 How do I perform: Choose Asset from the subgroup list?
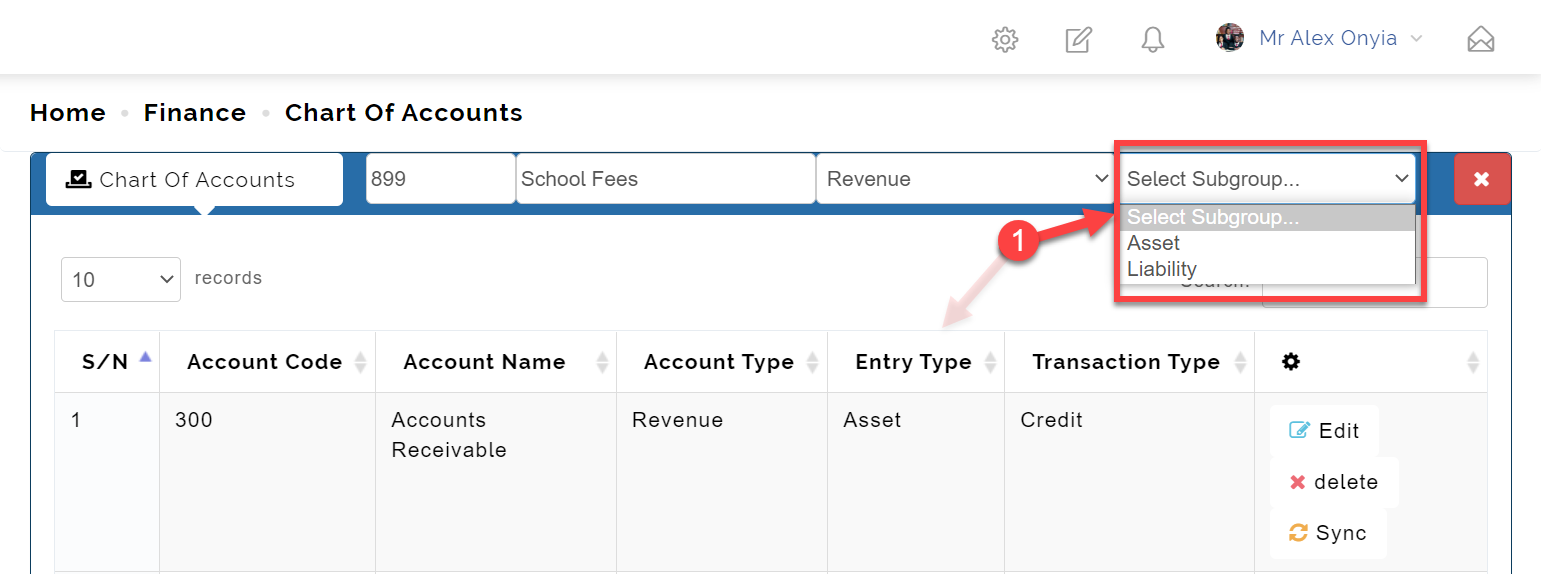tap(1267, 243)
